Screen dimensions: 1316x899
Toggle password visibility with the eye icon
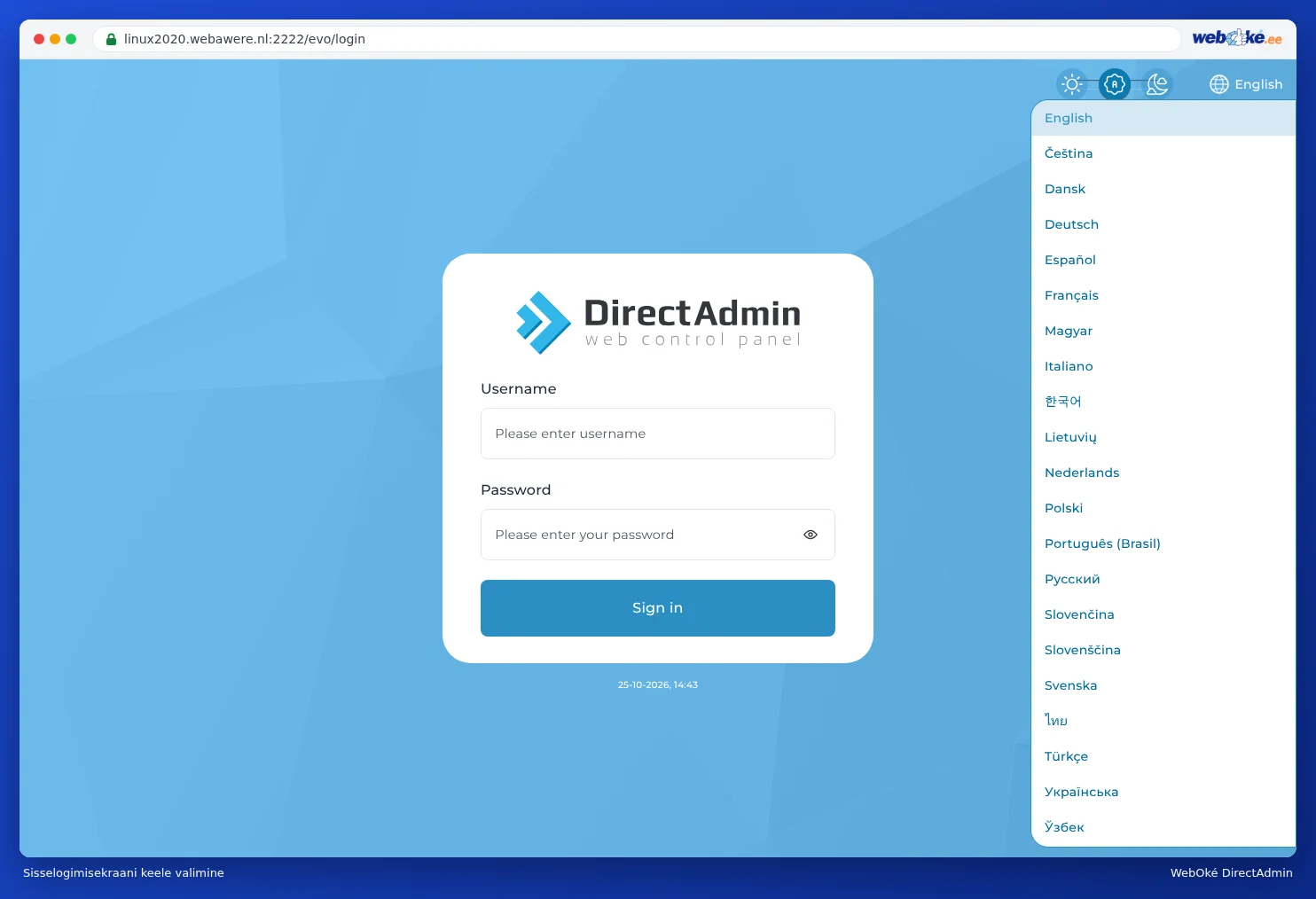coord(811,535)
